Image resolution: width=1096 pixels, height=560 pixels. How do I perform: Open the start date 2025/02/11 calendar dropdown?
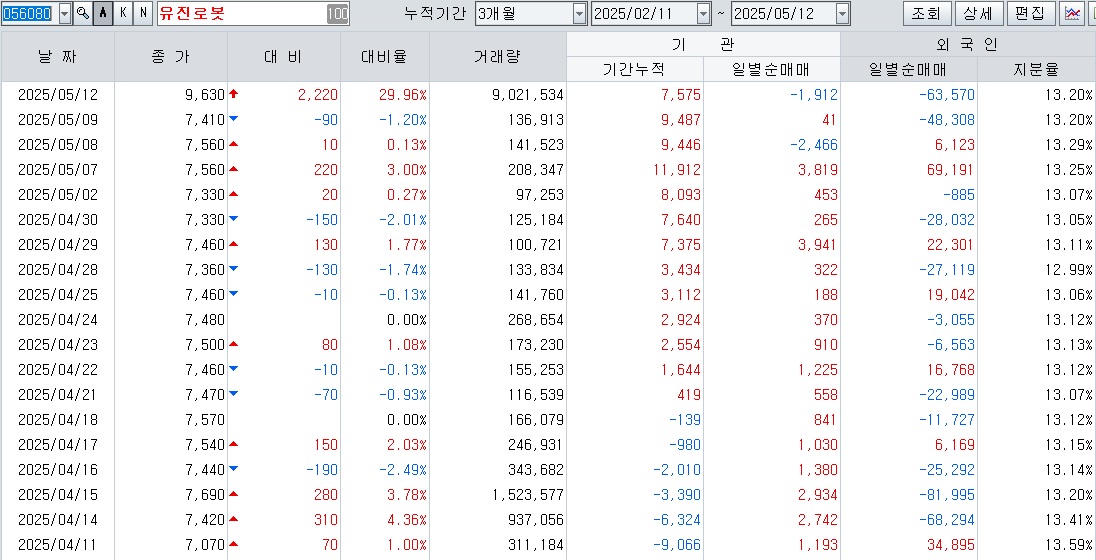pos(703,13)
